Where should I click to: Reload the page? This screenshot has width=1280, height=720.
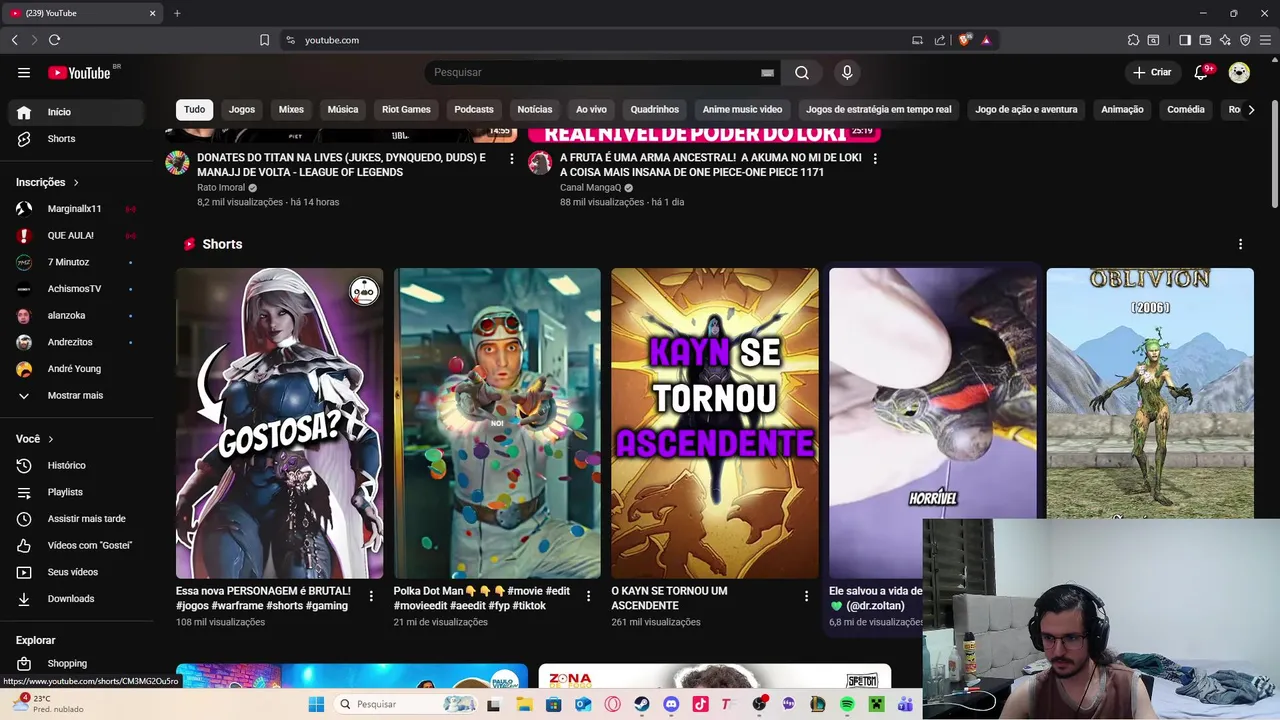pyautogui.click(x=54, y=40)
